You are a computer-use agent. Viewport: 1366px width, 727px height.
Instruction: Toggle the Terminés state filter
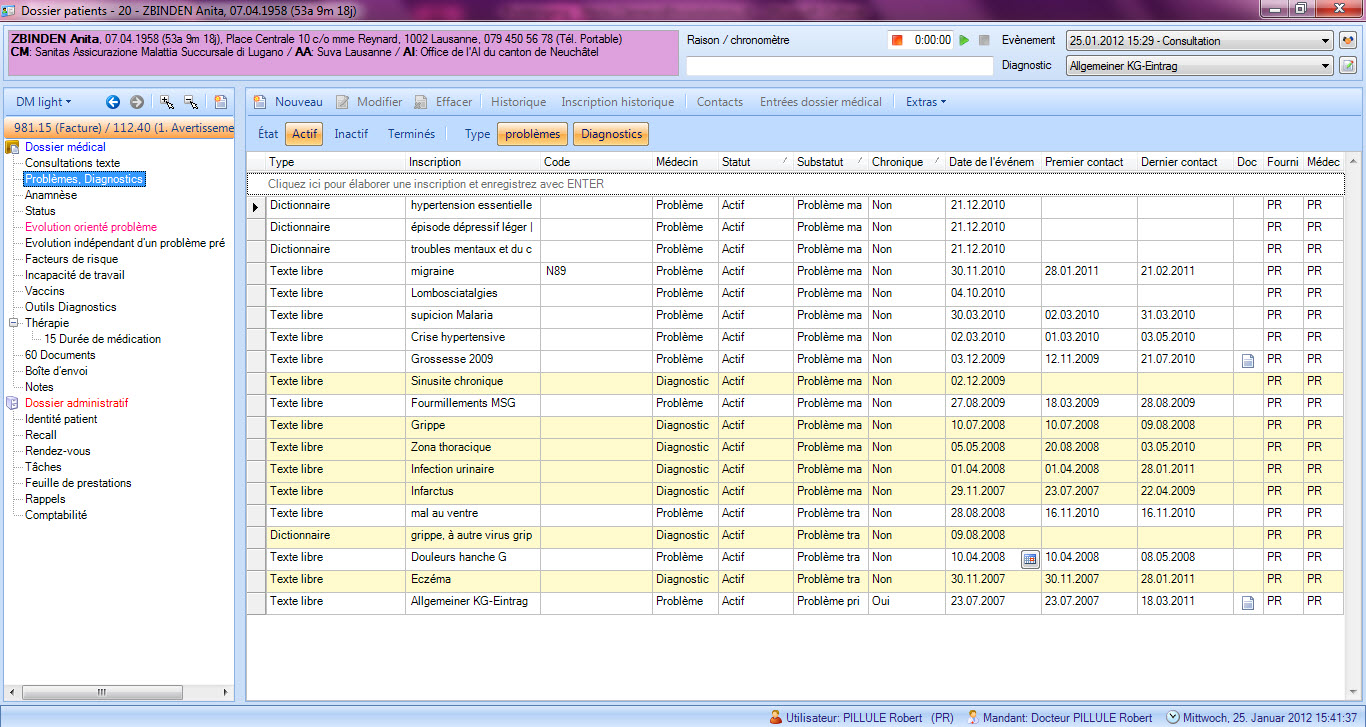[411, 134]
